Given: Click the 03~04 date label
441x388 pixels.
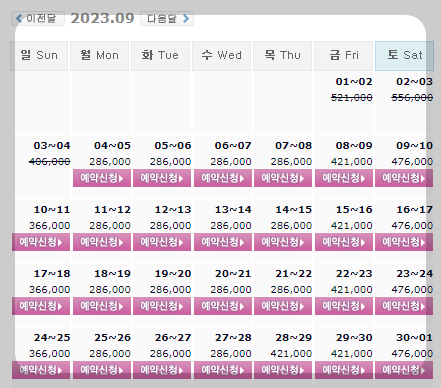Looking at the screenshot, I should pyautogui.click(x=52, y=146).
